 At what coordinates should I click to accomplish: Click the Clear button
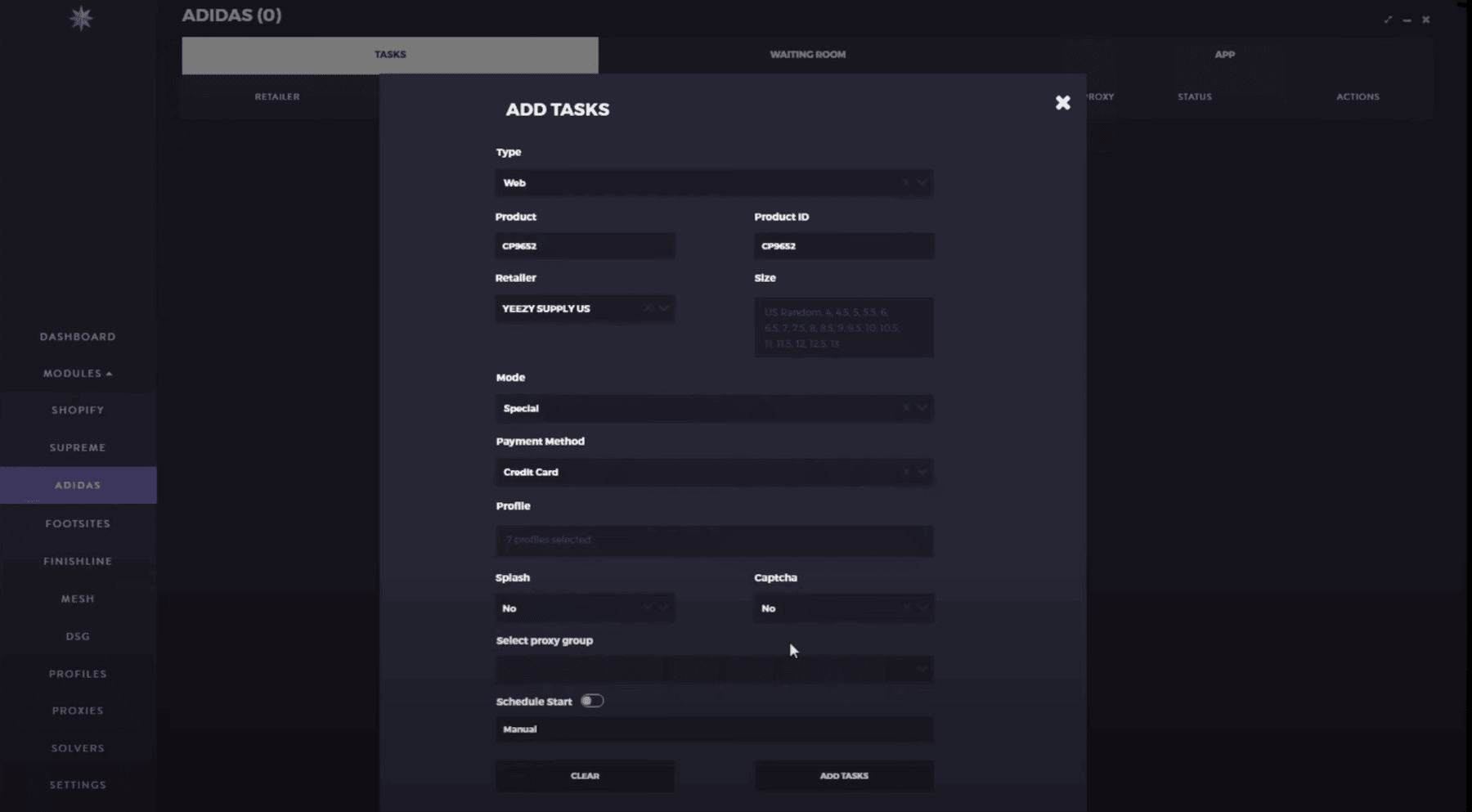585,775
